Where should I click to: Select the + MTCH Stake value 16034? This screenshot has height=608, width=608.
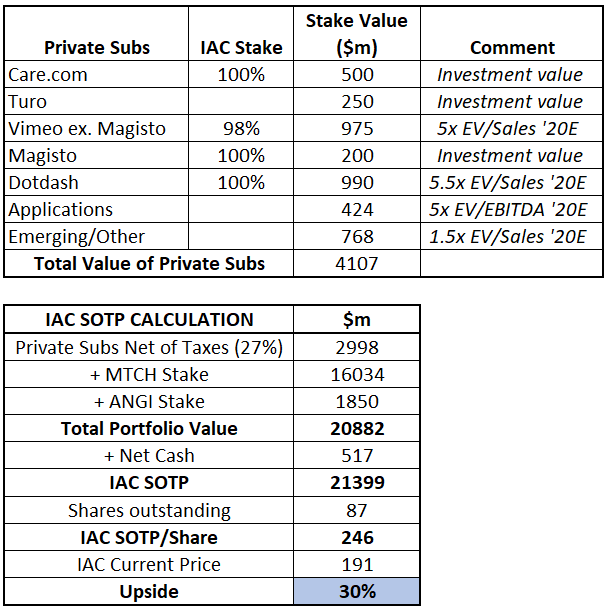(x=356, y=374)
